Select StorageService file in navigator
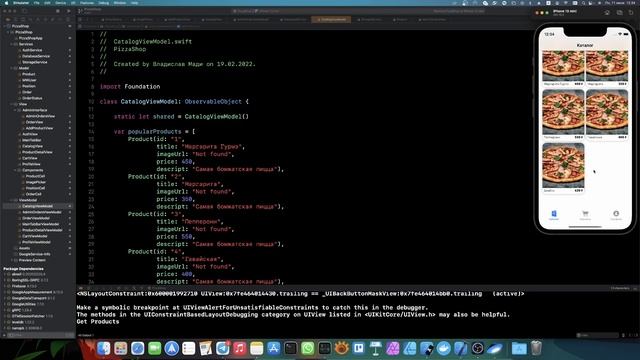This screenshot has height=360, width=640. pyautogui.click(x=35, y=62)
